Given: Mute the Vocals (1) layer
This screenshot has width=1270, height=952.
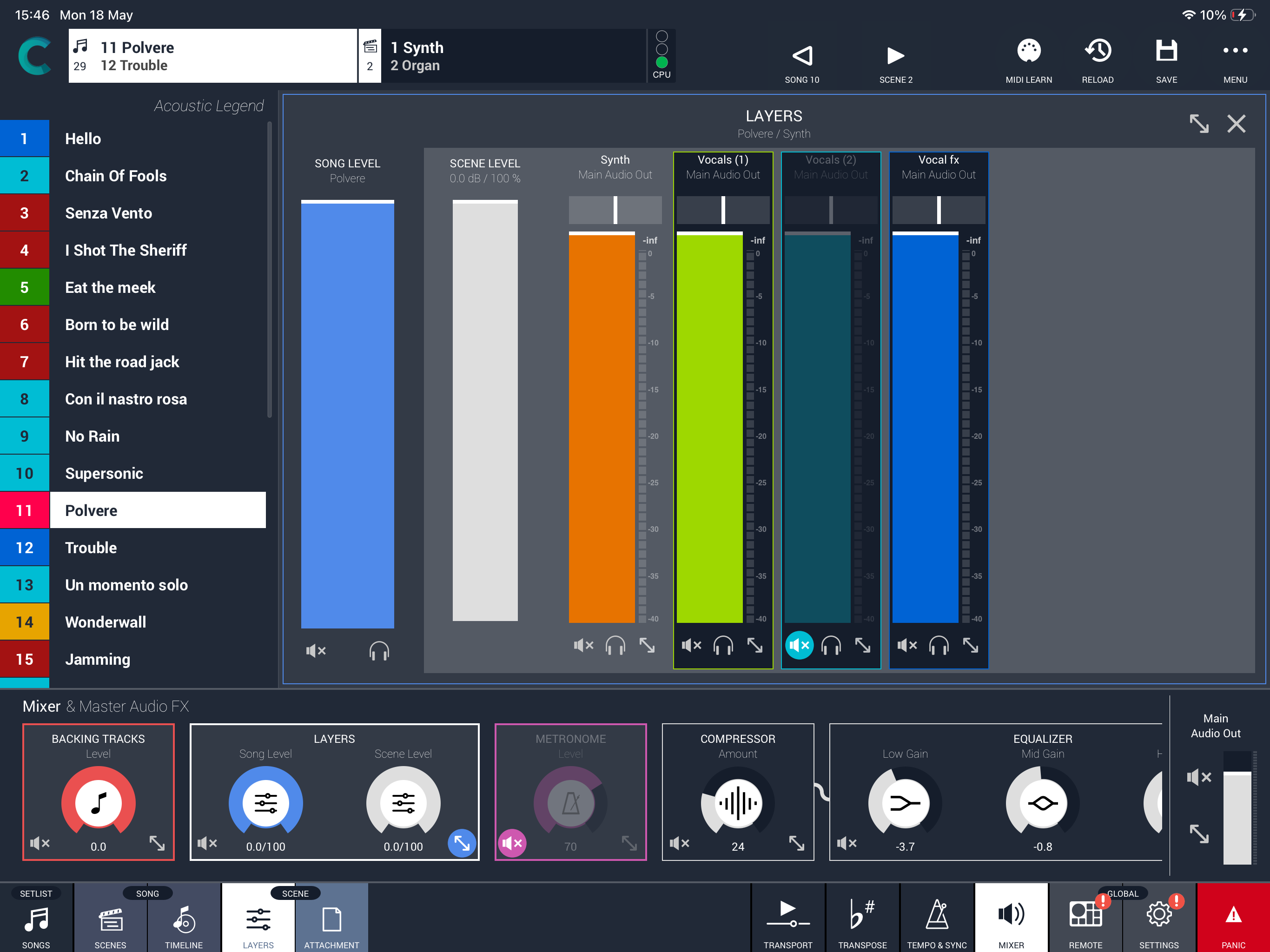Looking at the screenshot, I should pyautogui.click(x=691, y=645).
